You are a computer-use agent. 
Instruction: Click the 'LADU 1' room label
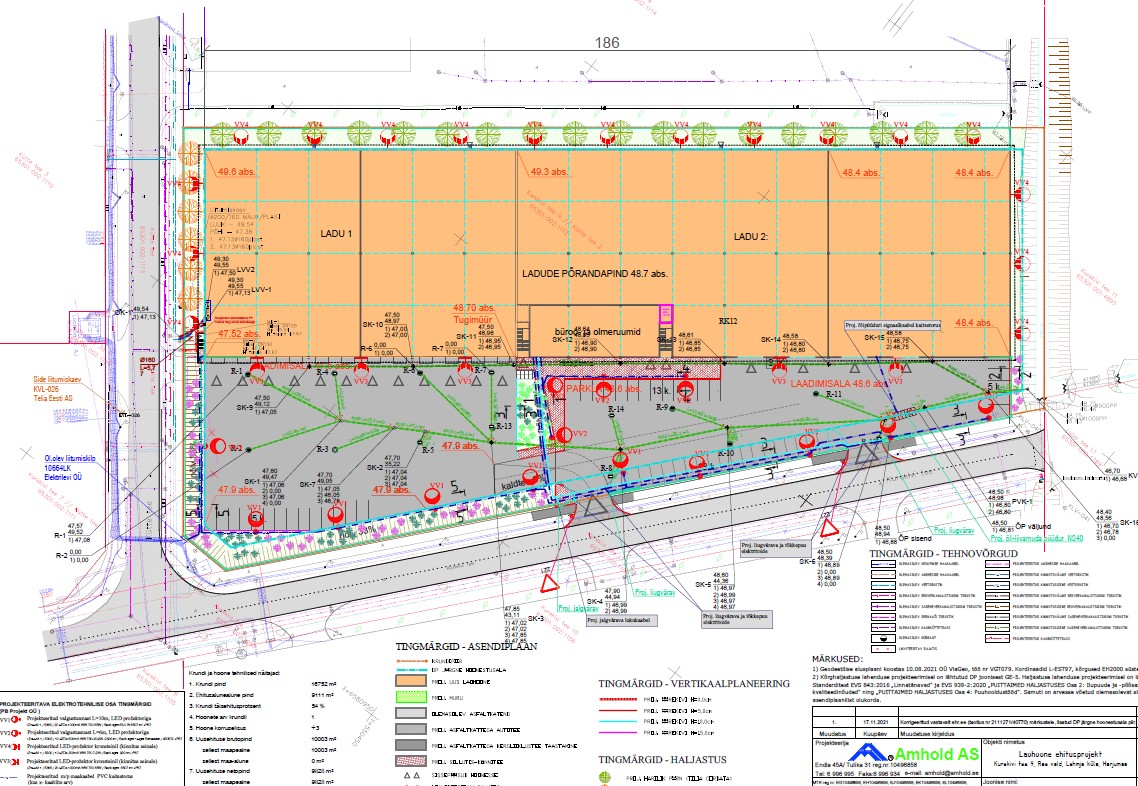pyautogui.click(x=336, y=234)
